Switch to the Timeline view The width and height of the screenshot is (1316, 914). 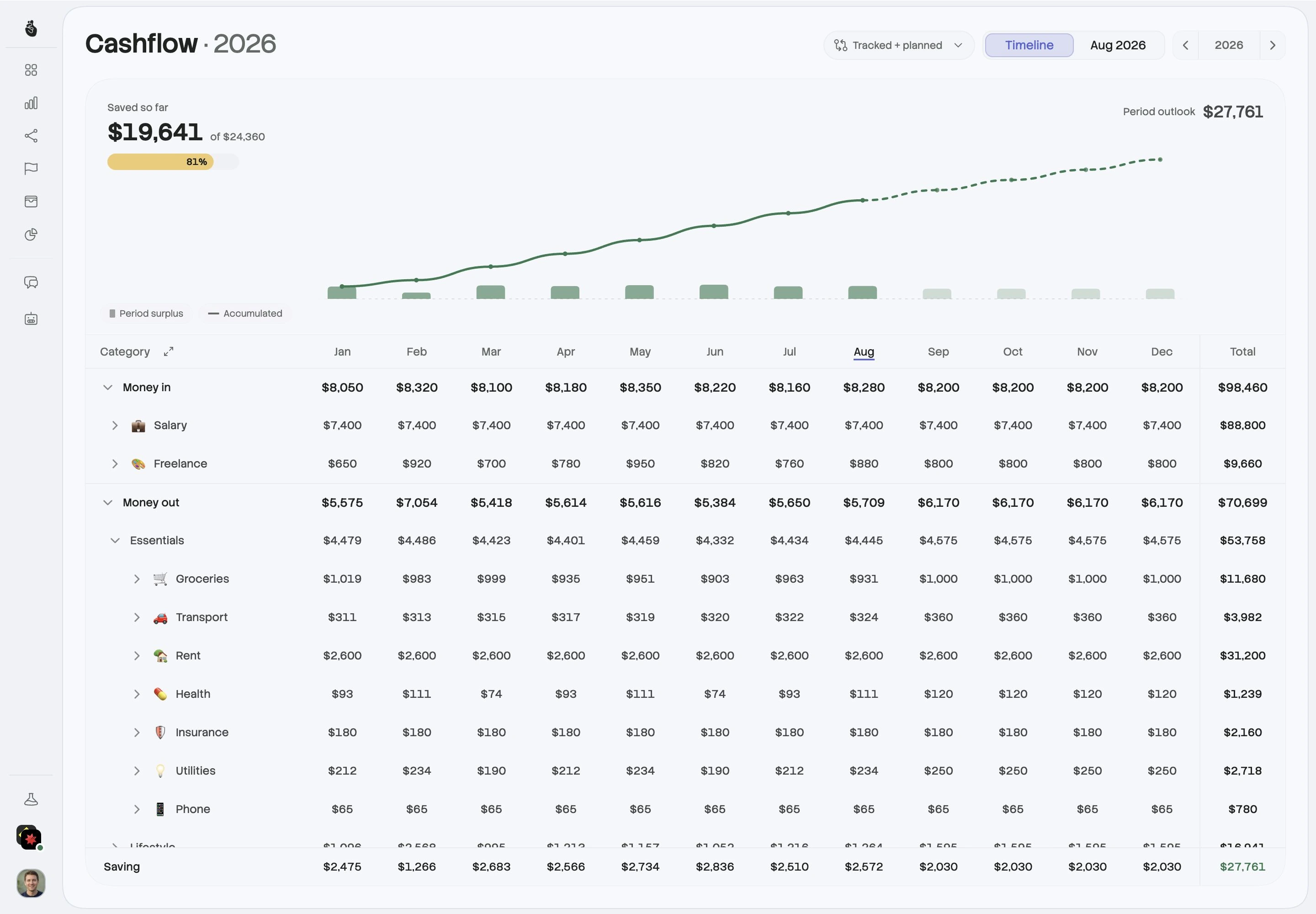(1029, 45)
